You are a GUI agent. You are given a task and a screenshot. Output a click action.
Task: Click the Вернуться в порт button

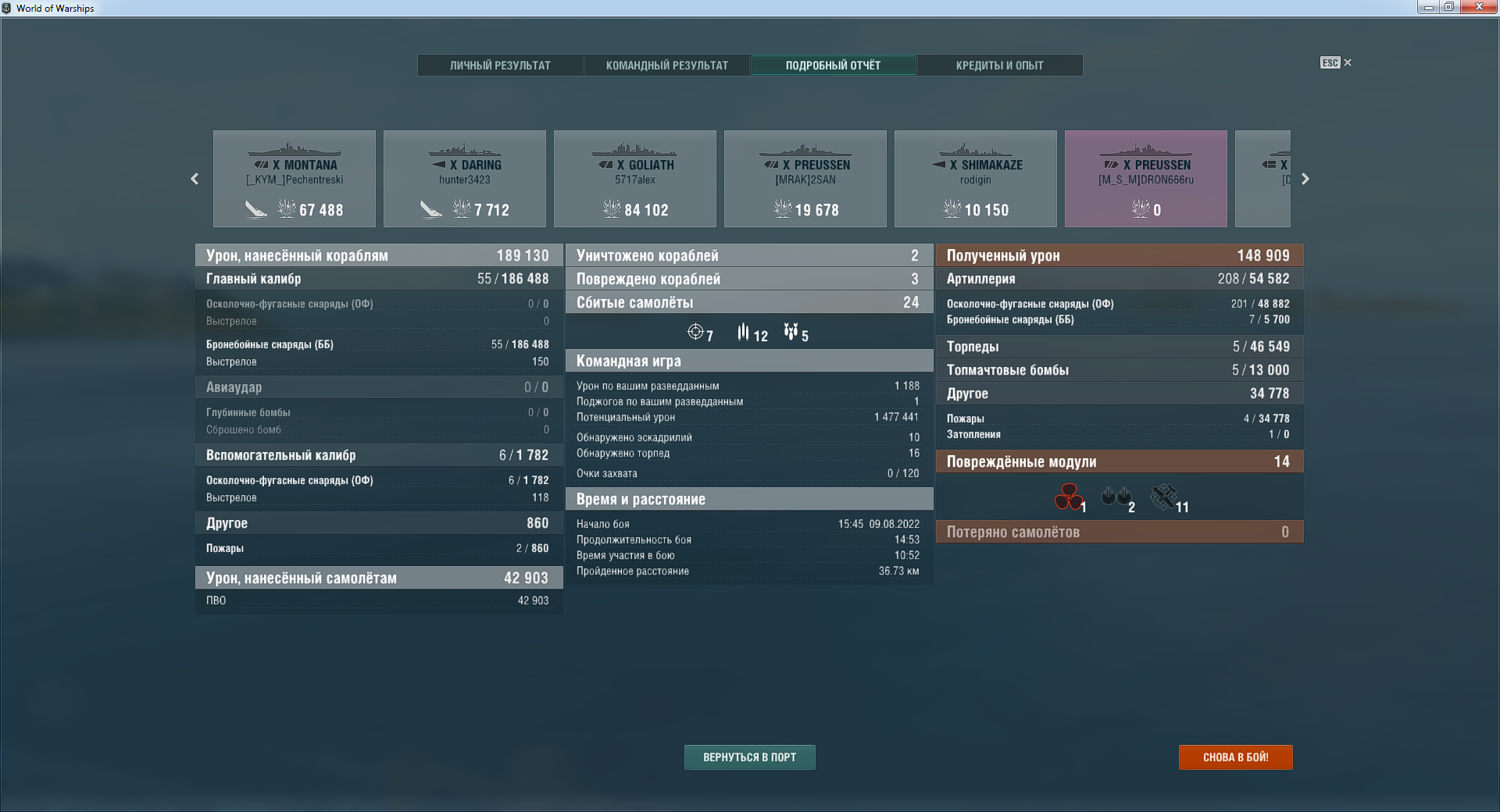[750, 757]
